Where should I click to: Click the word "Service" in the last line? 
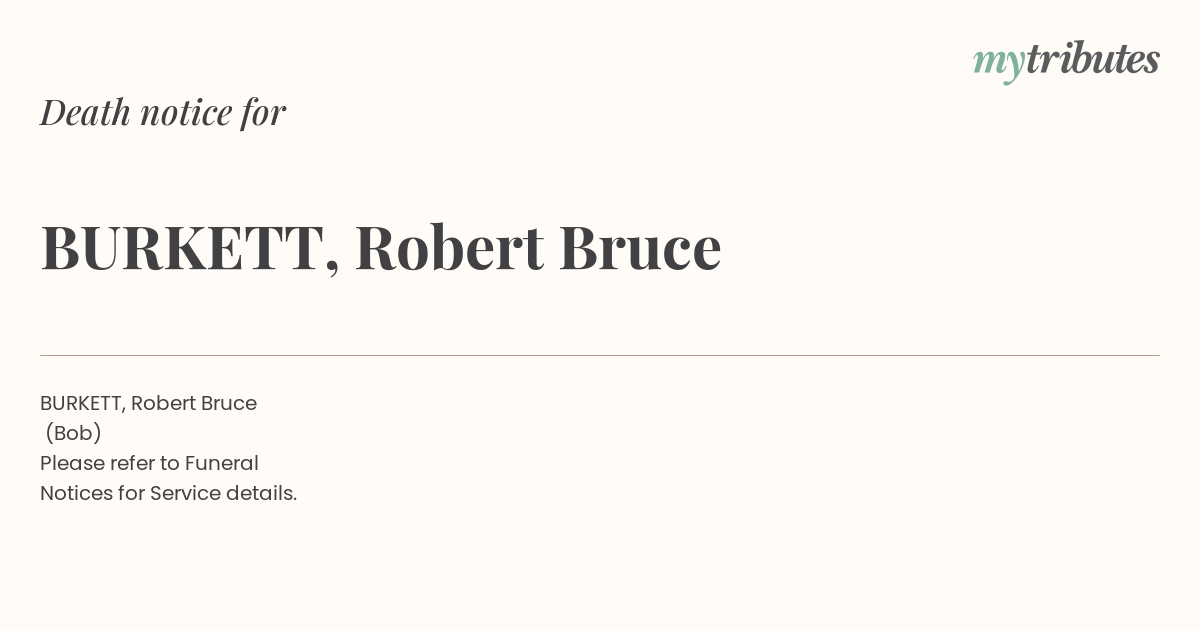(185, 493)
